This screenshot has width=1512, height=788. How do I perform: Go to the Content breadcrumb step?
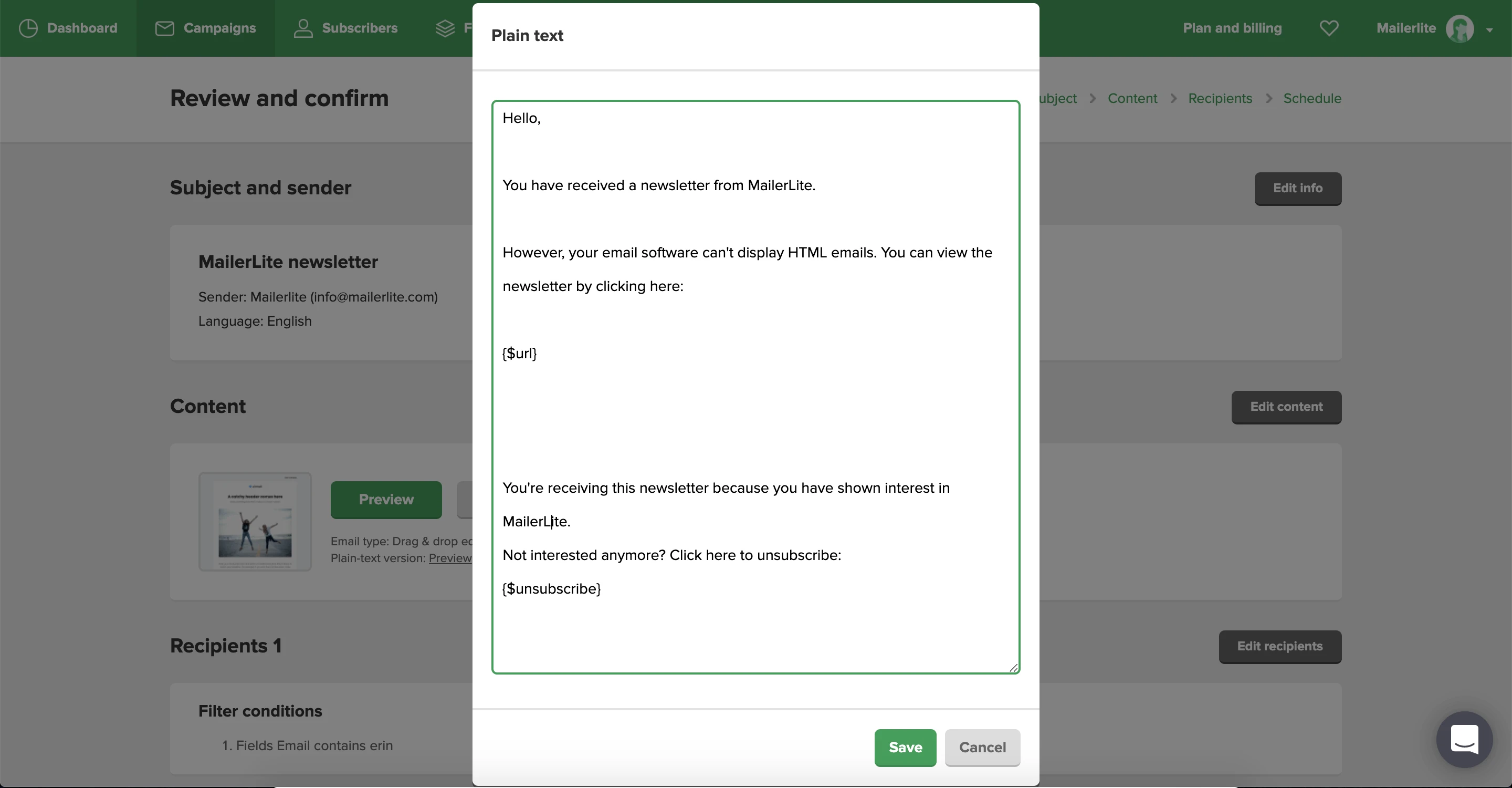pos(1132,98)
